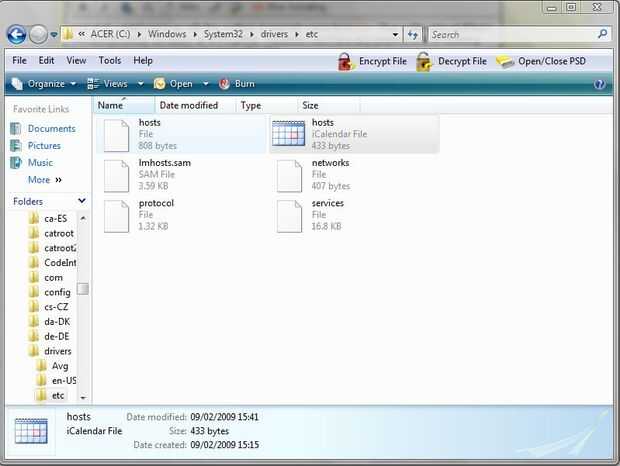Open the Help menu

143,60
